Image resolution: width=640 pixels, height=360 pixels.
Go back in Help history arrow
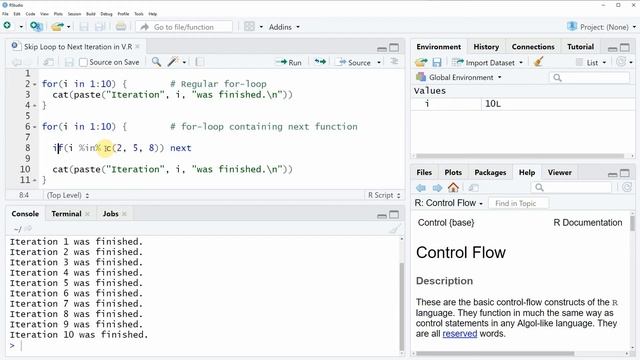(421, 188)
